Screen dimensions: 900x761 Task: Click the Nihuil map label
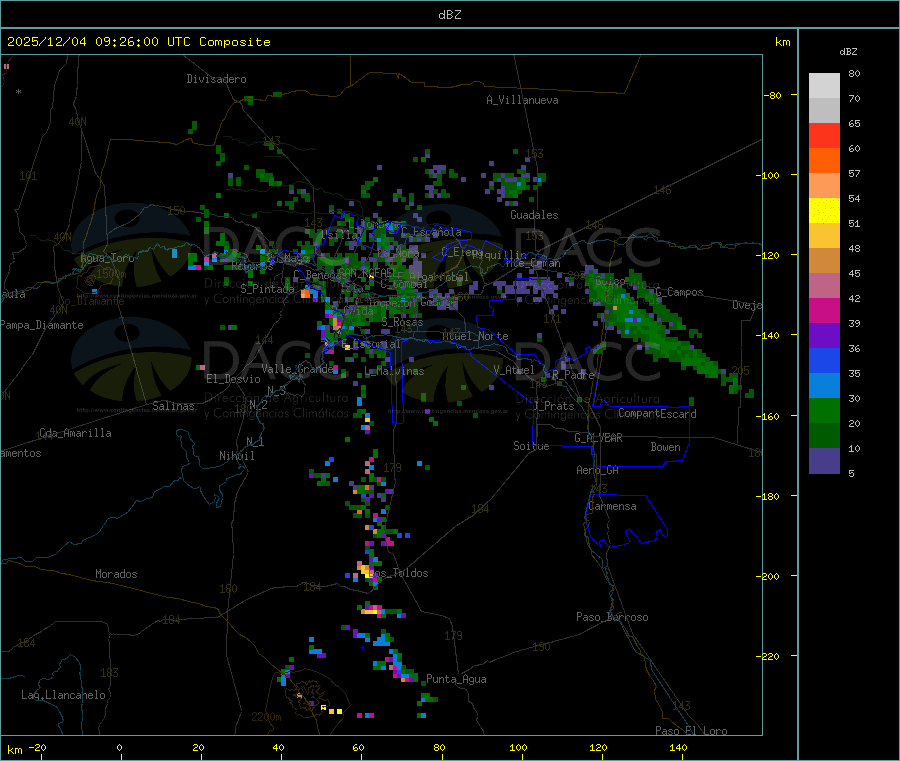tap(237, 456)
